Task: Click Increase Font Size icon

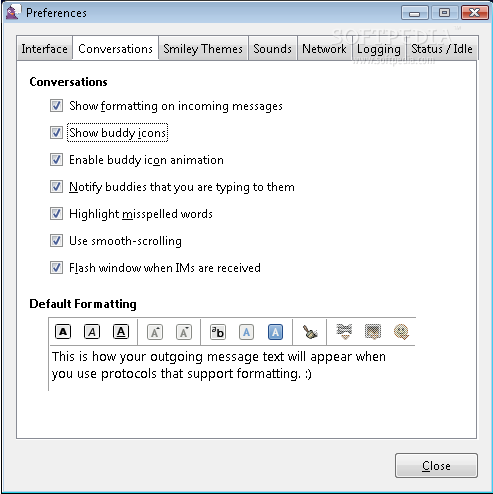Action: click(x=155, y=332)
